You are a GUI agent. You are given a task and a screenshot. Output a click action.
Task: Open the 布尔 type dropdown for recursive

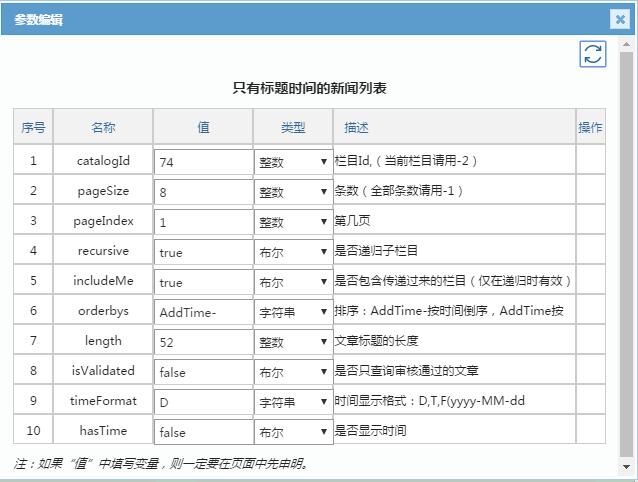[293, 252]
